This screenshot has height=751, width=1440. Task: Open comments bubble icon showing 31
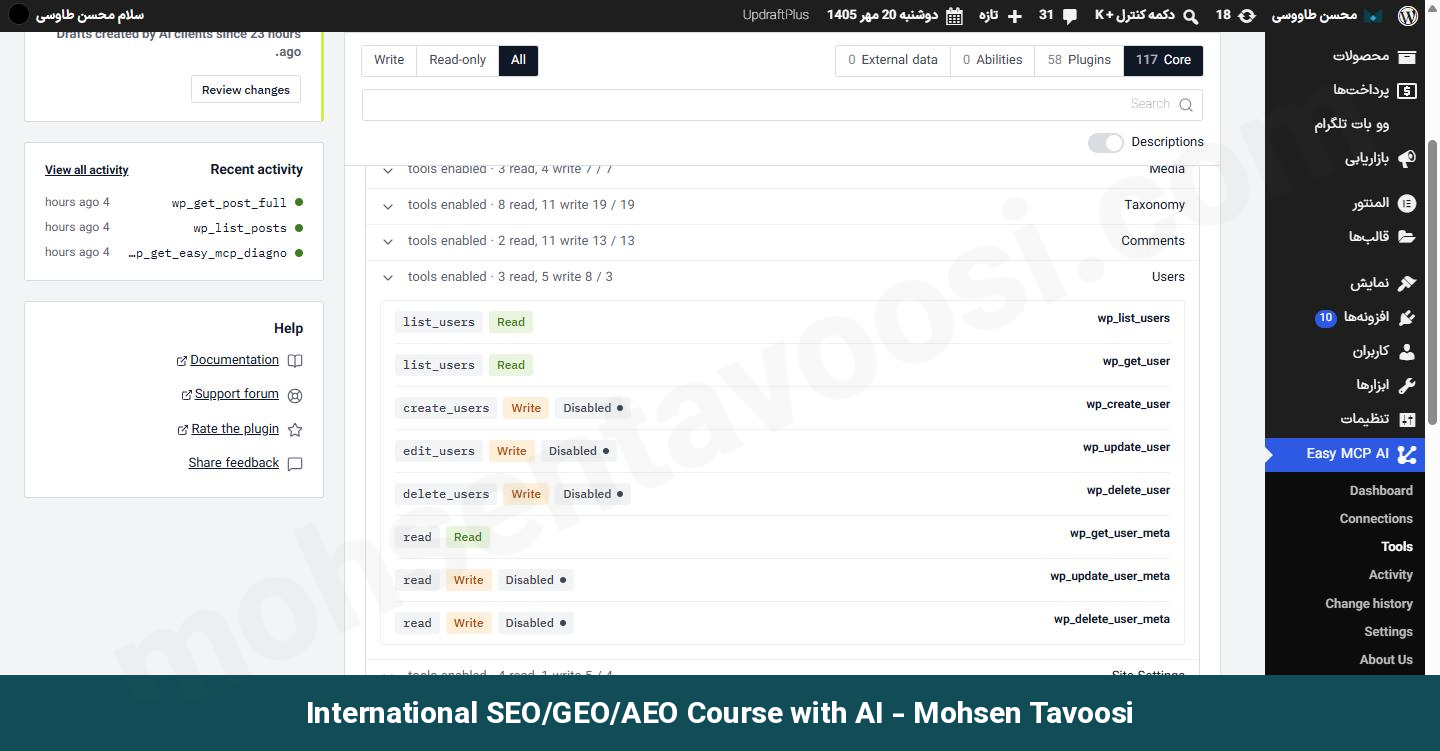click(x=1070, y=16)
